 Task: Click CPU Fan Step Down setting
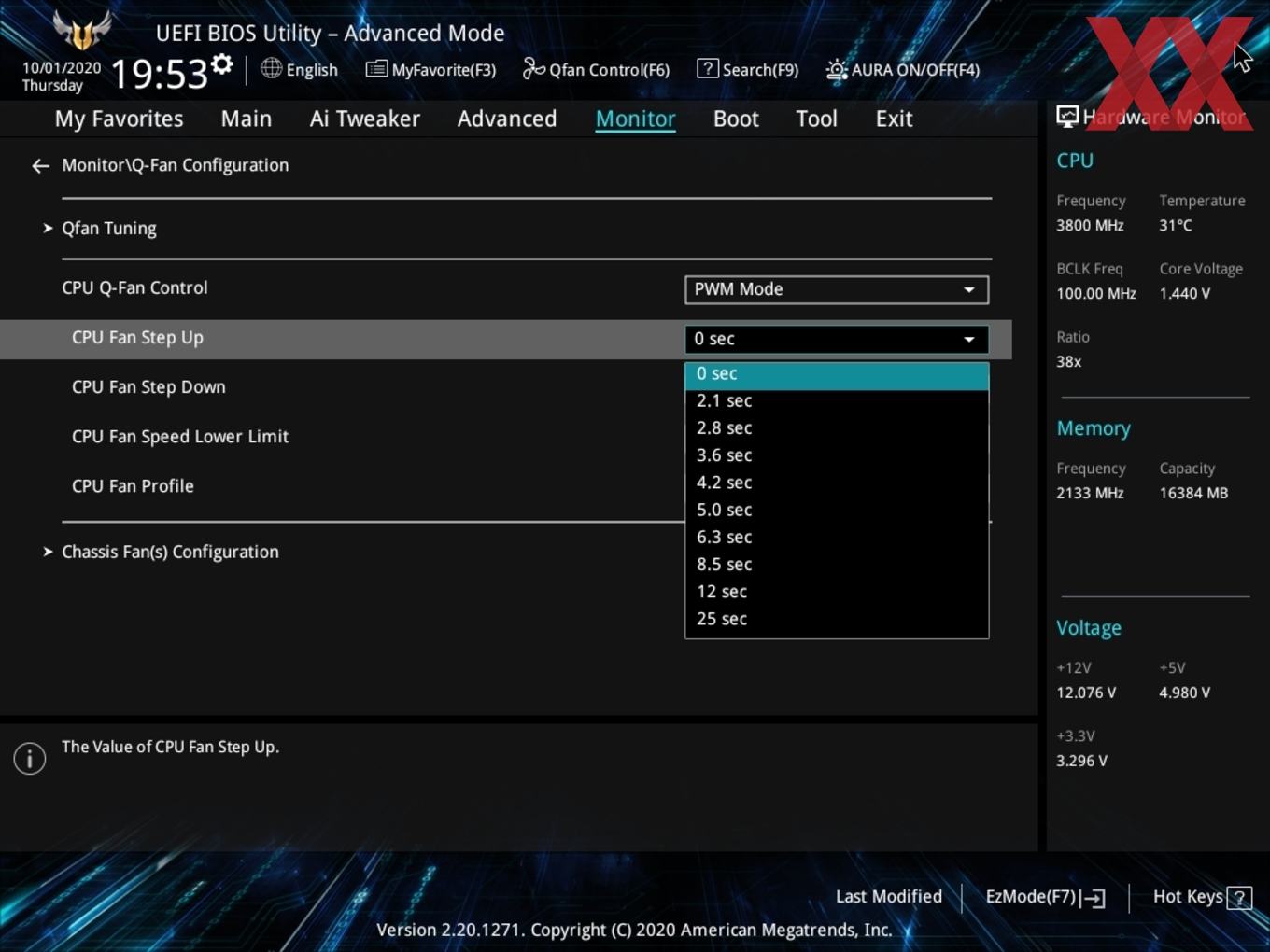coord(148,387)
